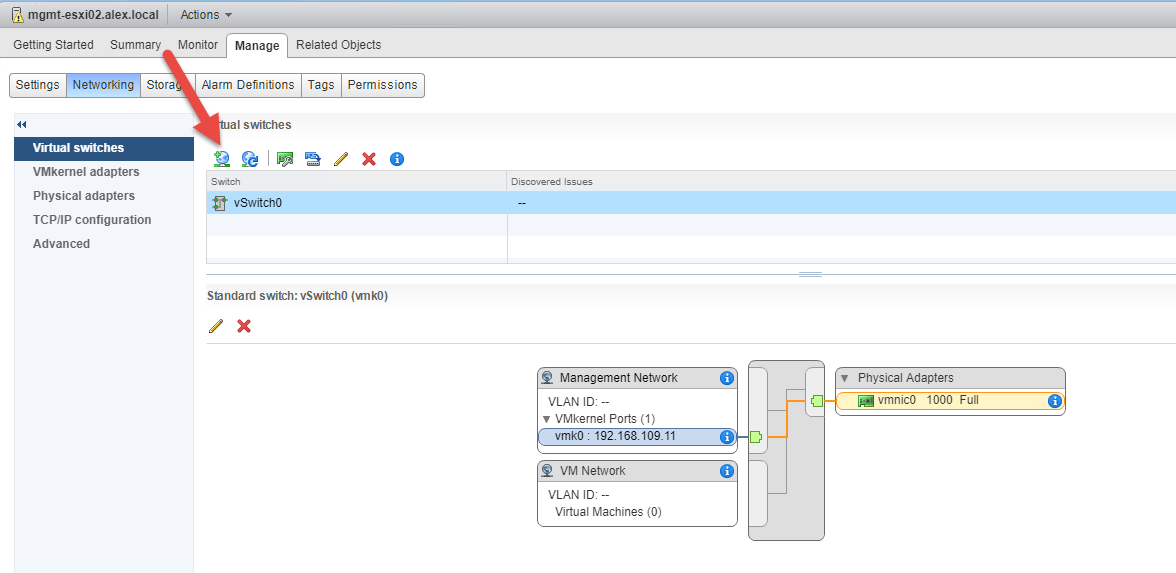
Task: Open the Actions dropdown menu
Action: [x=206, y=15]
